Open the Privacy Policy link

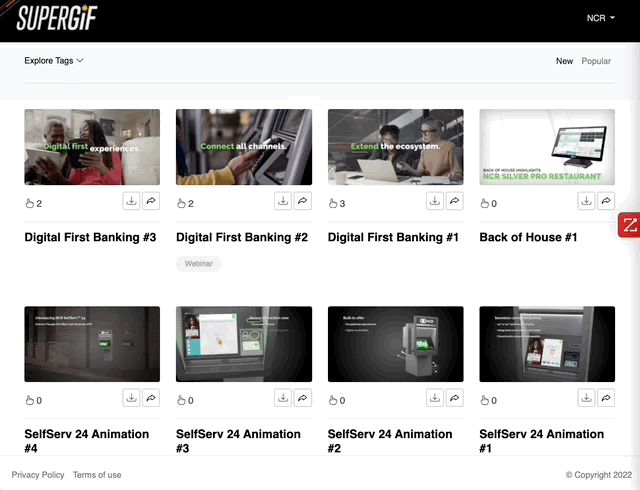38,475
